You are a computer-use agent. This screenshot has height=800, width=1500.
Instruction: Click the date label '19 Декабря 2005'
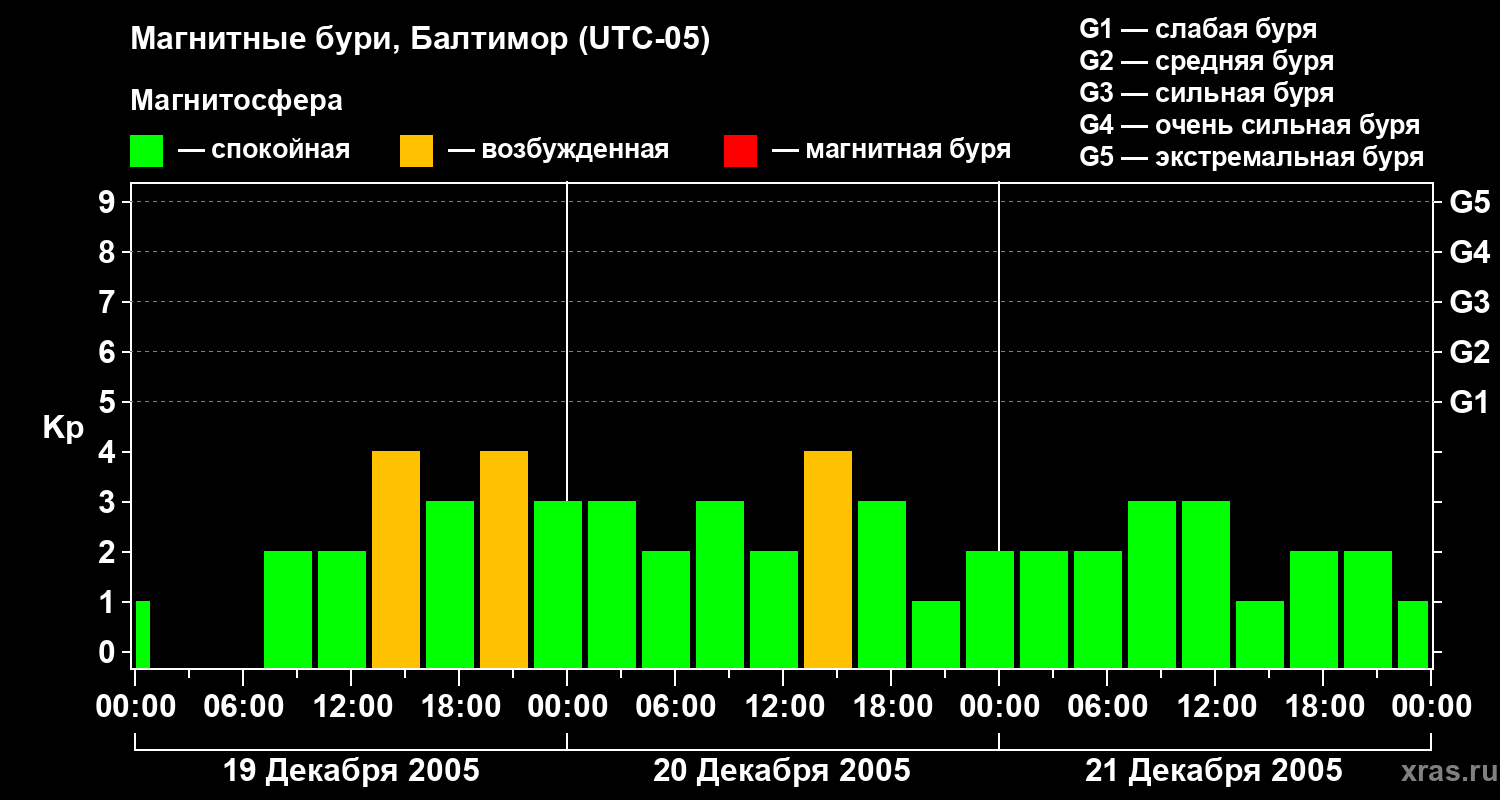[x=351, y=771]
